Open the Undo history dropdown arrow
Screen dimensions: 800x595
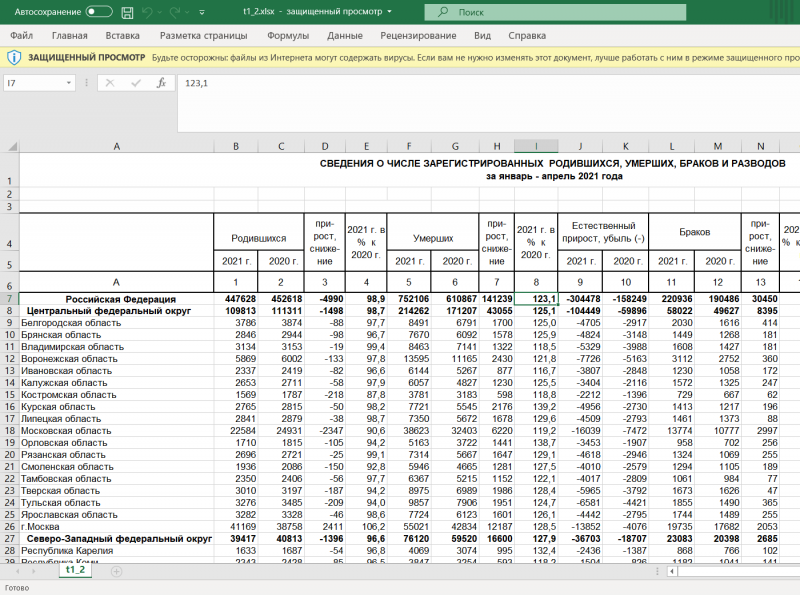point(160,12)
